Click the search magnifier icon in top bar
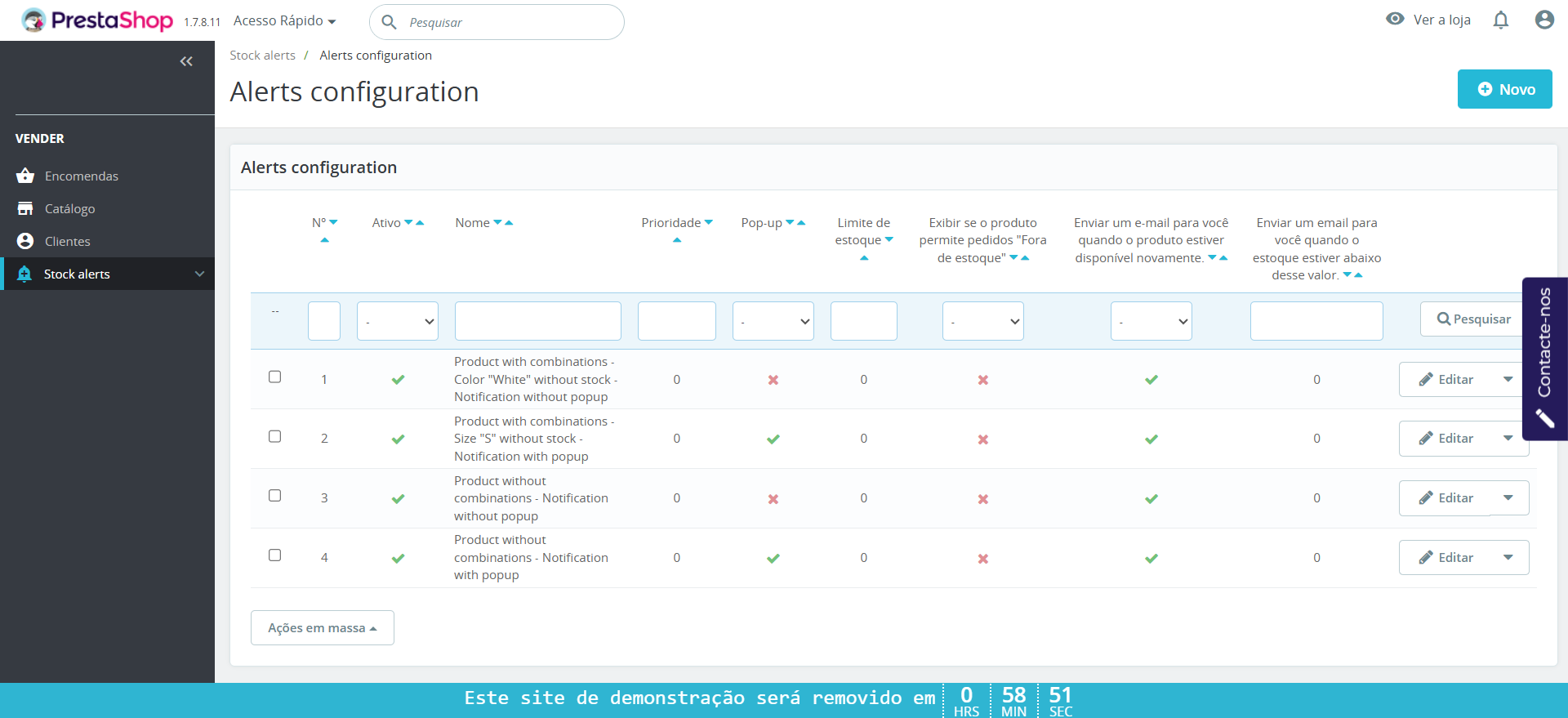The width and height of the screenshot is (1568, 718). pyautogui.click(x=390, y=22)
